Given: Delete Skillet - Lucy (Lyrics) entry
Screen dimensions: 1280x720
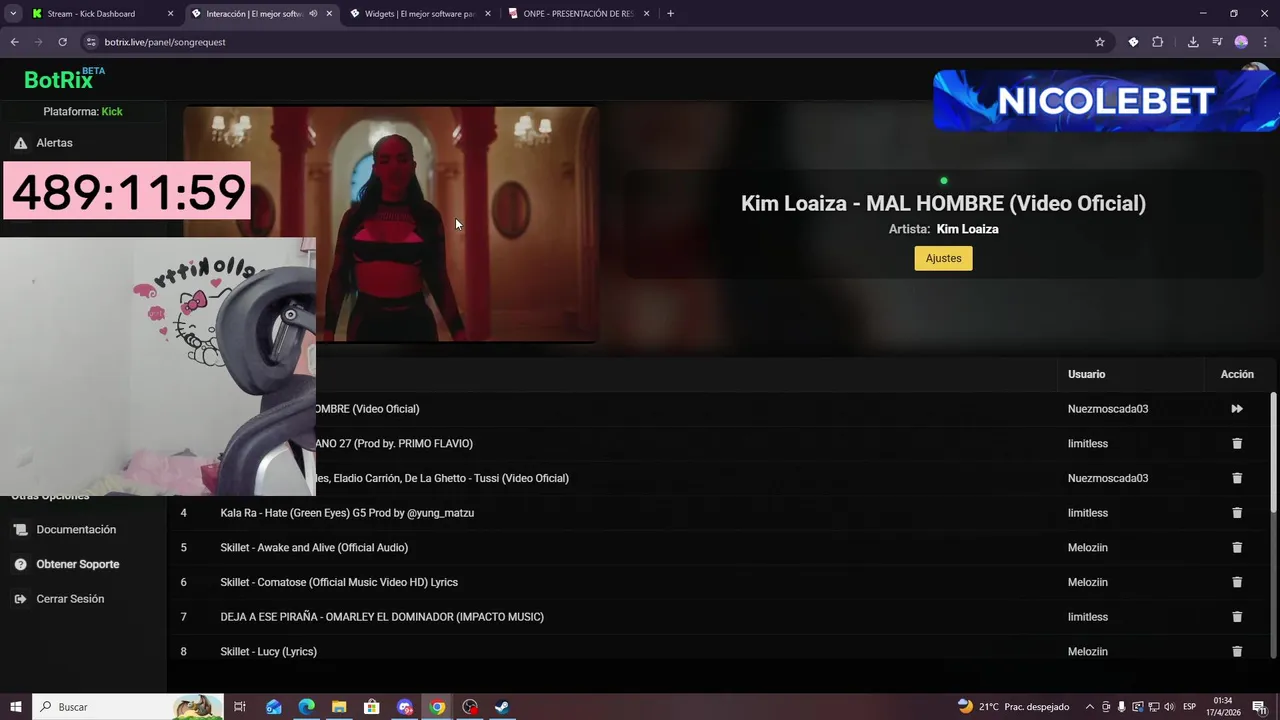Looking at the screenshot, I should pyautogui.click(x=1237, y=651).
